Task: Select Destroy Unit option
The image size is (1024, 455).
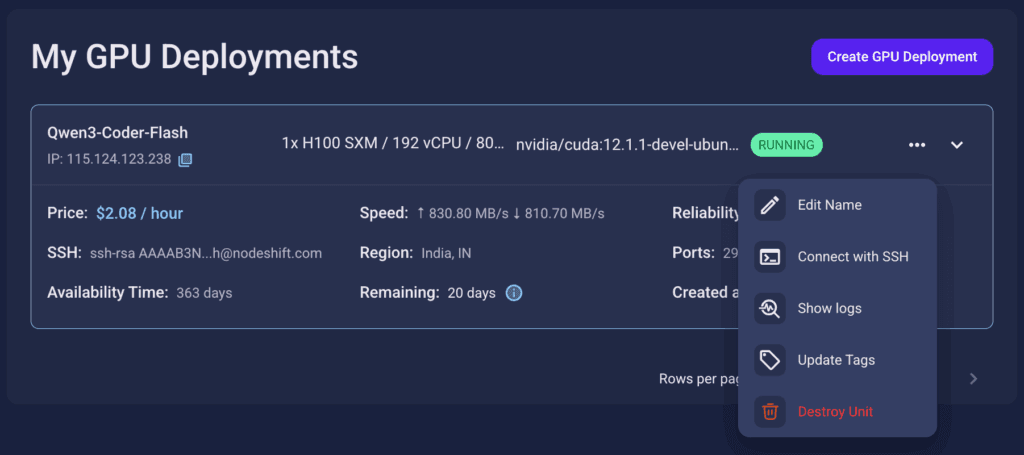Action: 837,411
